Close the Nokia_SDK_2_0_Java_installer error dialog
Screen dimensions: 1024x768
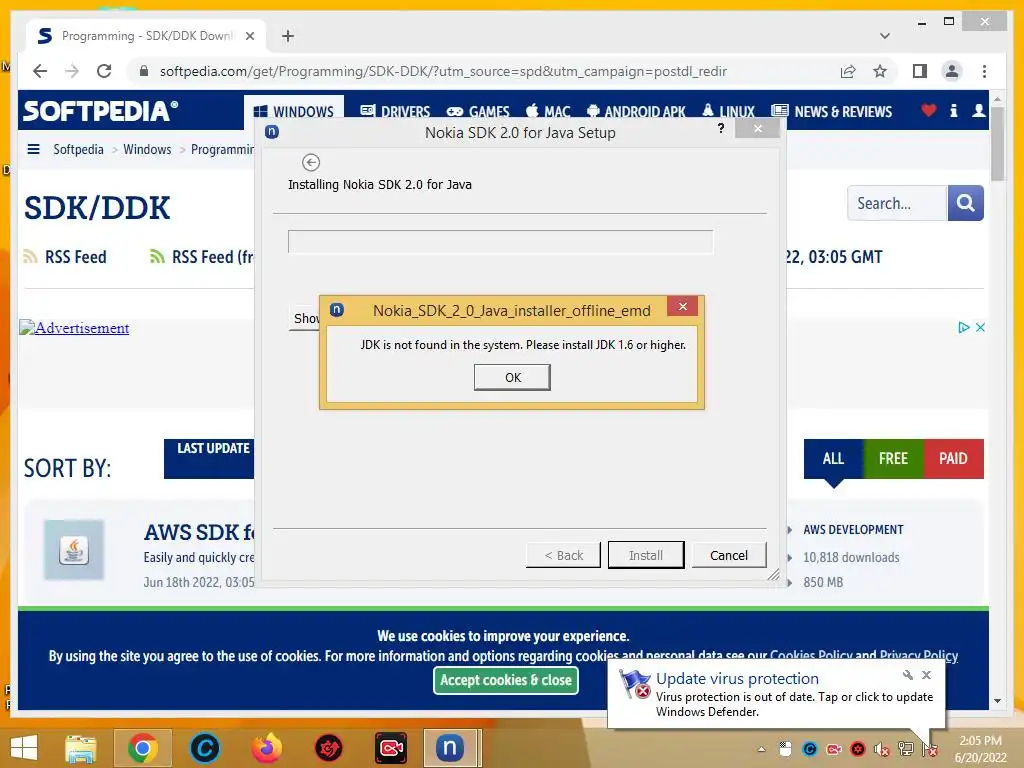pos(682,306)
